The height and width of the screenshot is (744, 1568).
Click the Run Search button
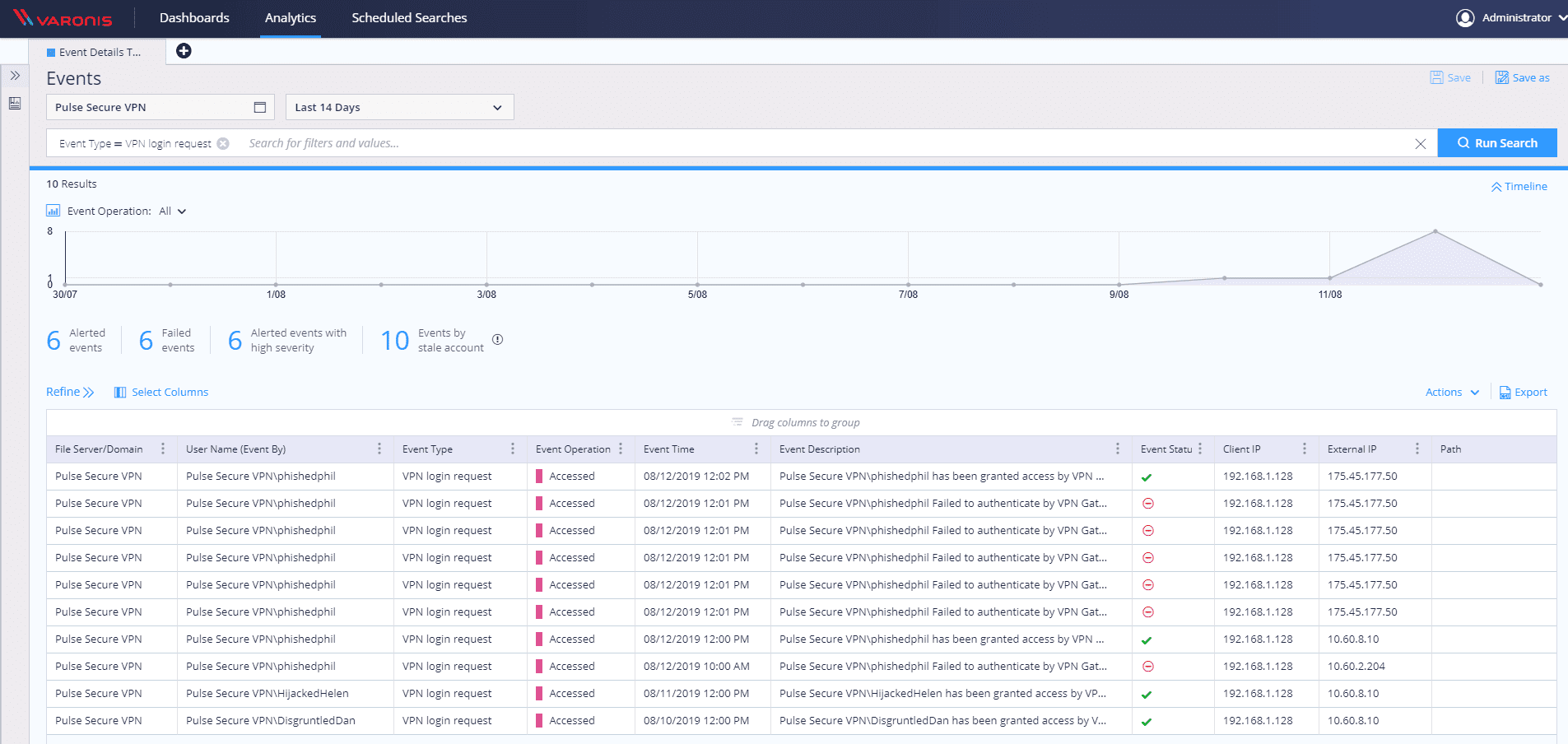coord(1496,143)
